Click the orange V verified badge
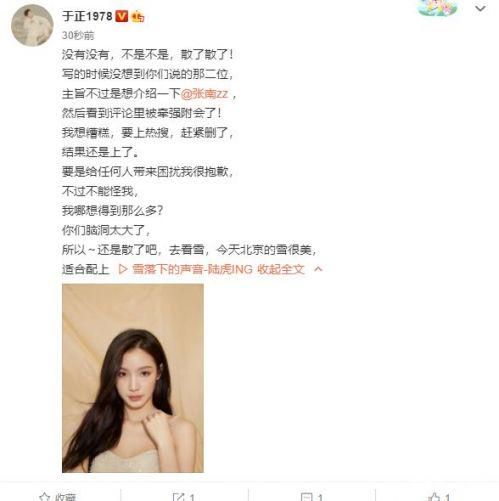This screenshot has width=499, height=501. coord(122,16)
